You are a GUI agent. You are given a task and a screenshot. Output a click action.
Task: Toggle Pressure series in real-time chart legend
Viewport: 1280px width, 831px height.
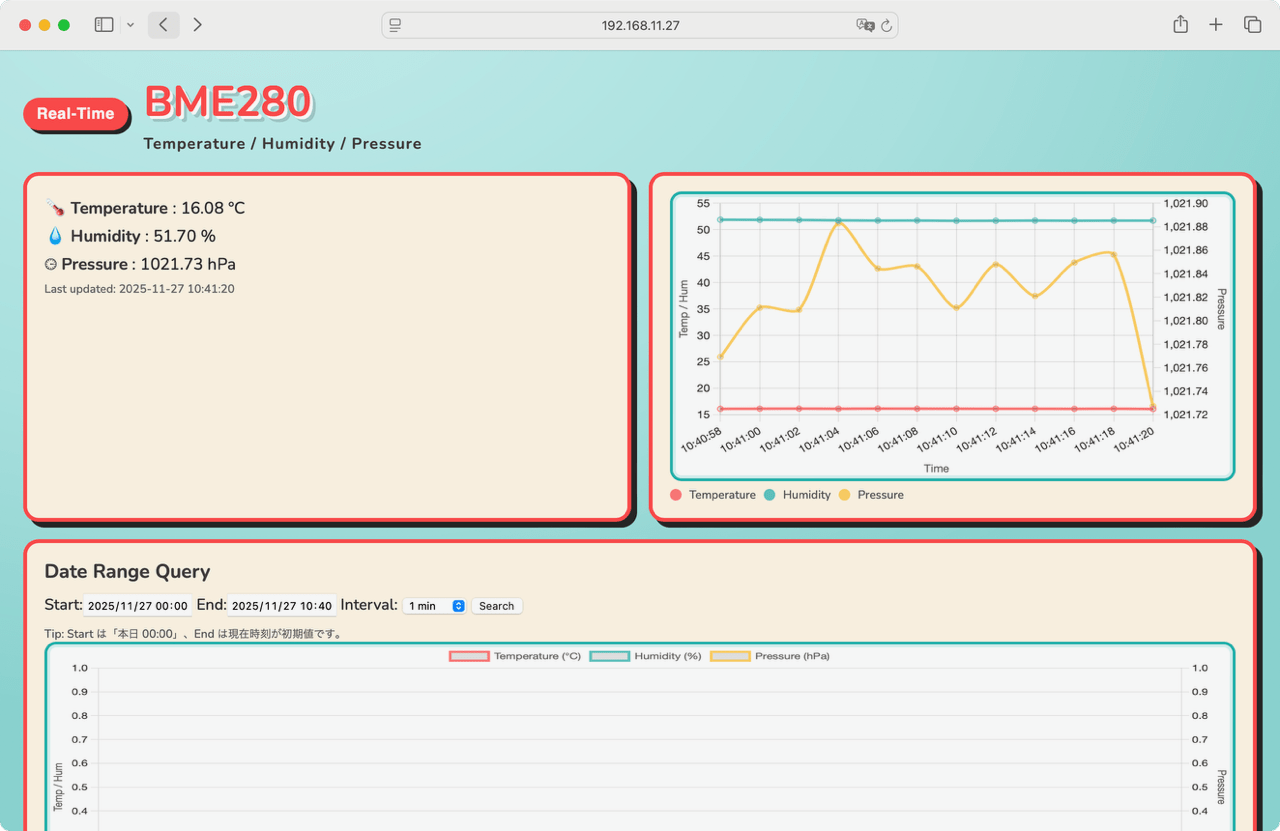pos(871,495)
